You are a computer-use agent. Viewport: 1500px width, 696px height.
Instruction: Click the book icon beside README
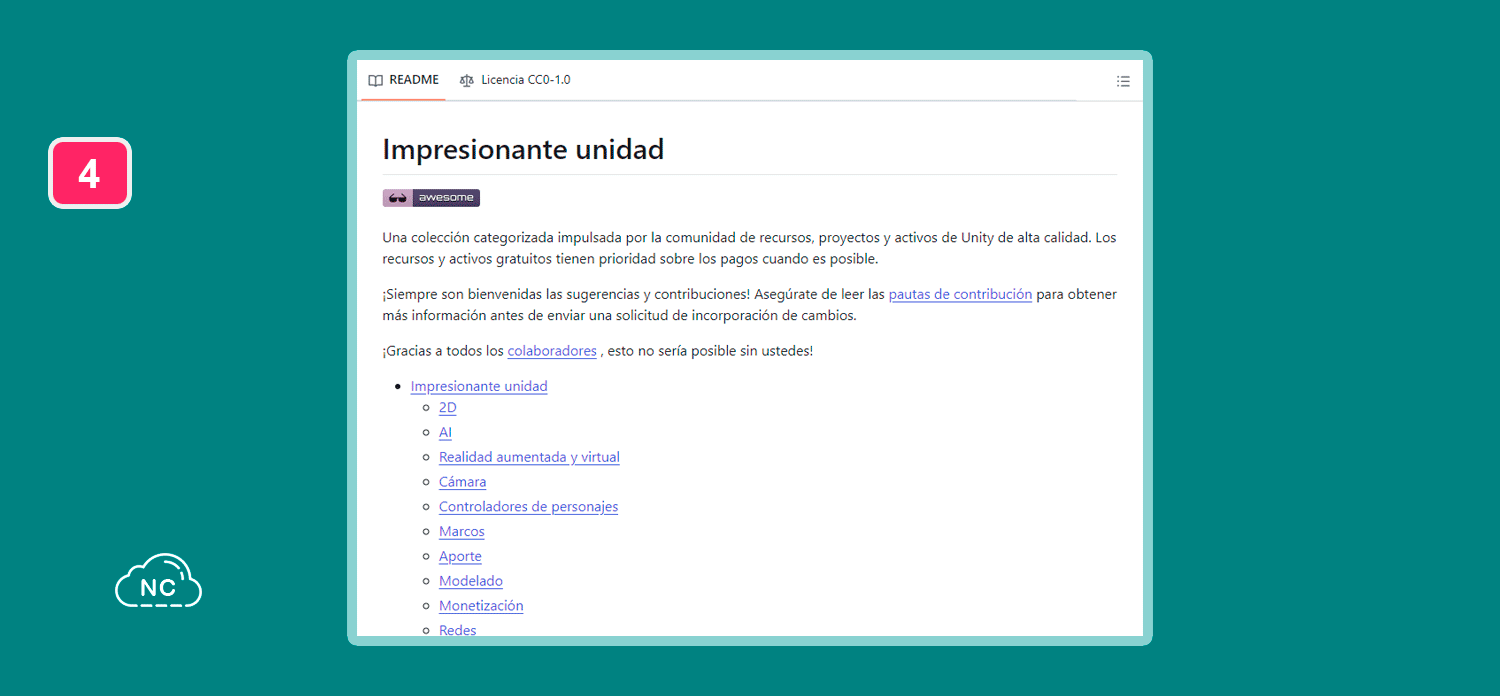pos(375,81)
